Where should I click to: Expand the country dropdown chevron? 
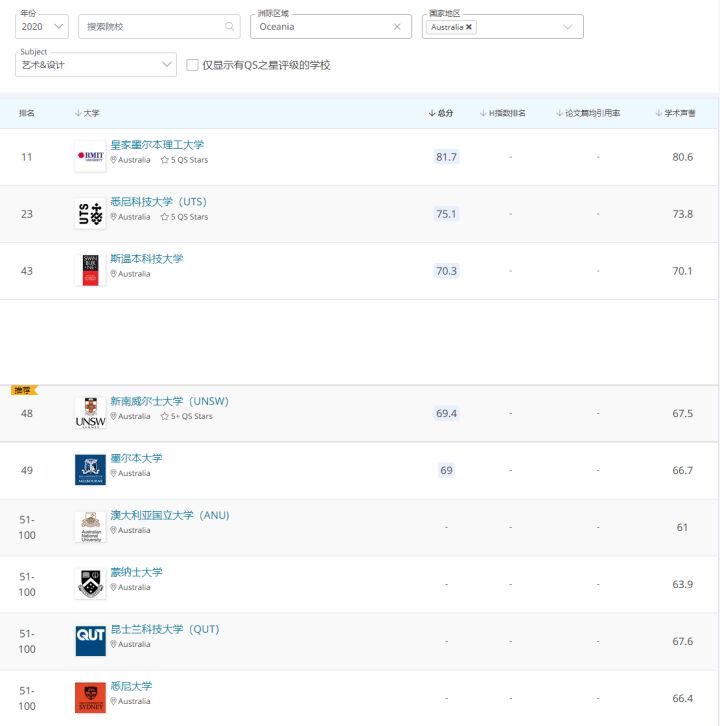[567, 27]
